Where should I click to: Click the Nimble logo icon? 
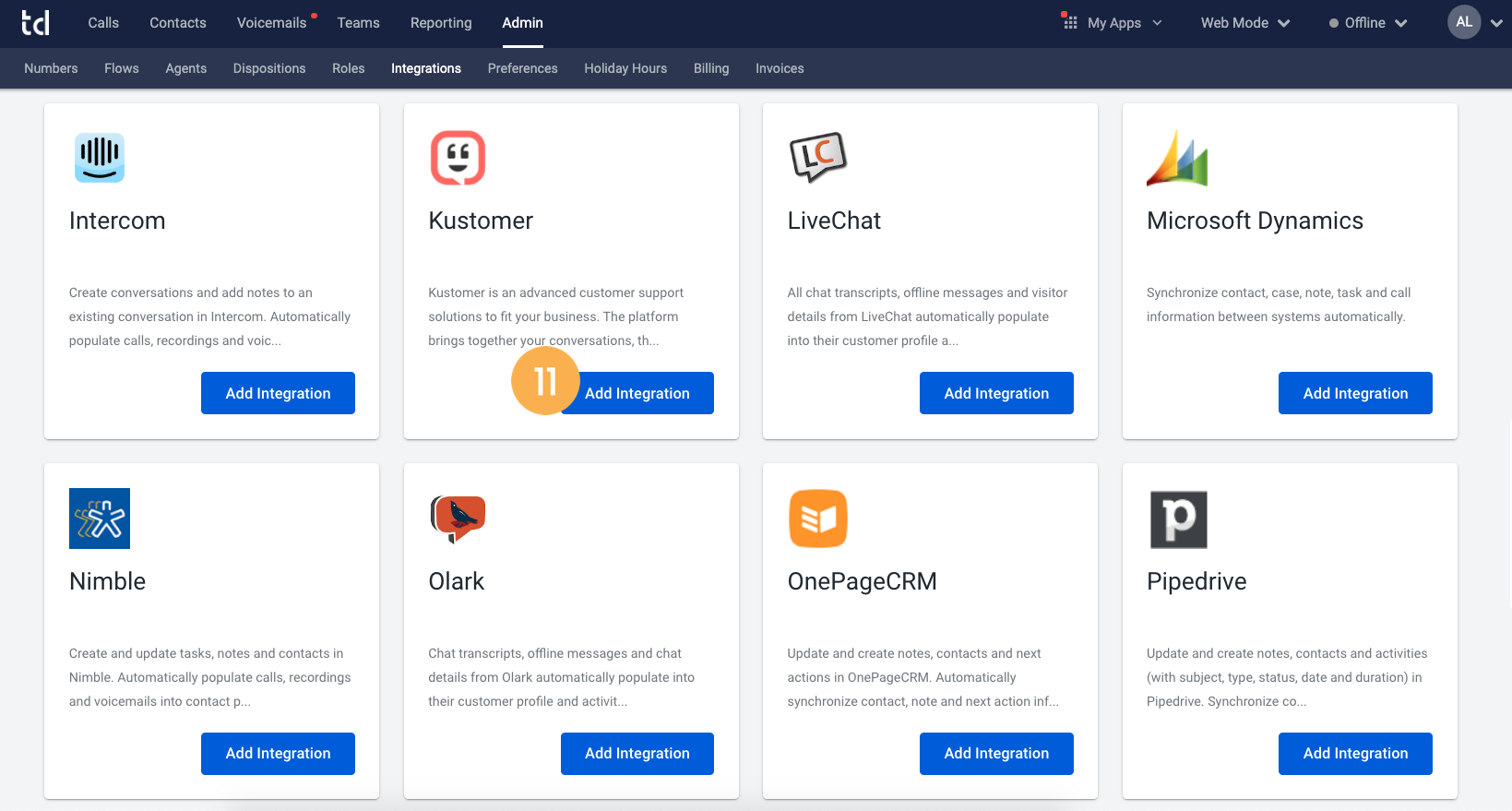tap(100, 519)
